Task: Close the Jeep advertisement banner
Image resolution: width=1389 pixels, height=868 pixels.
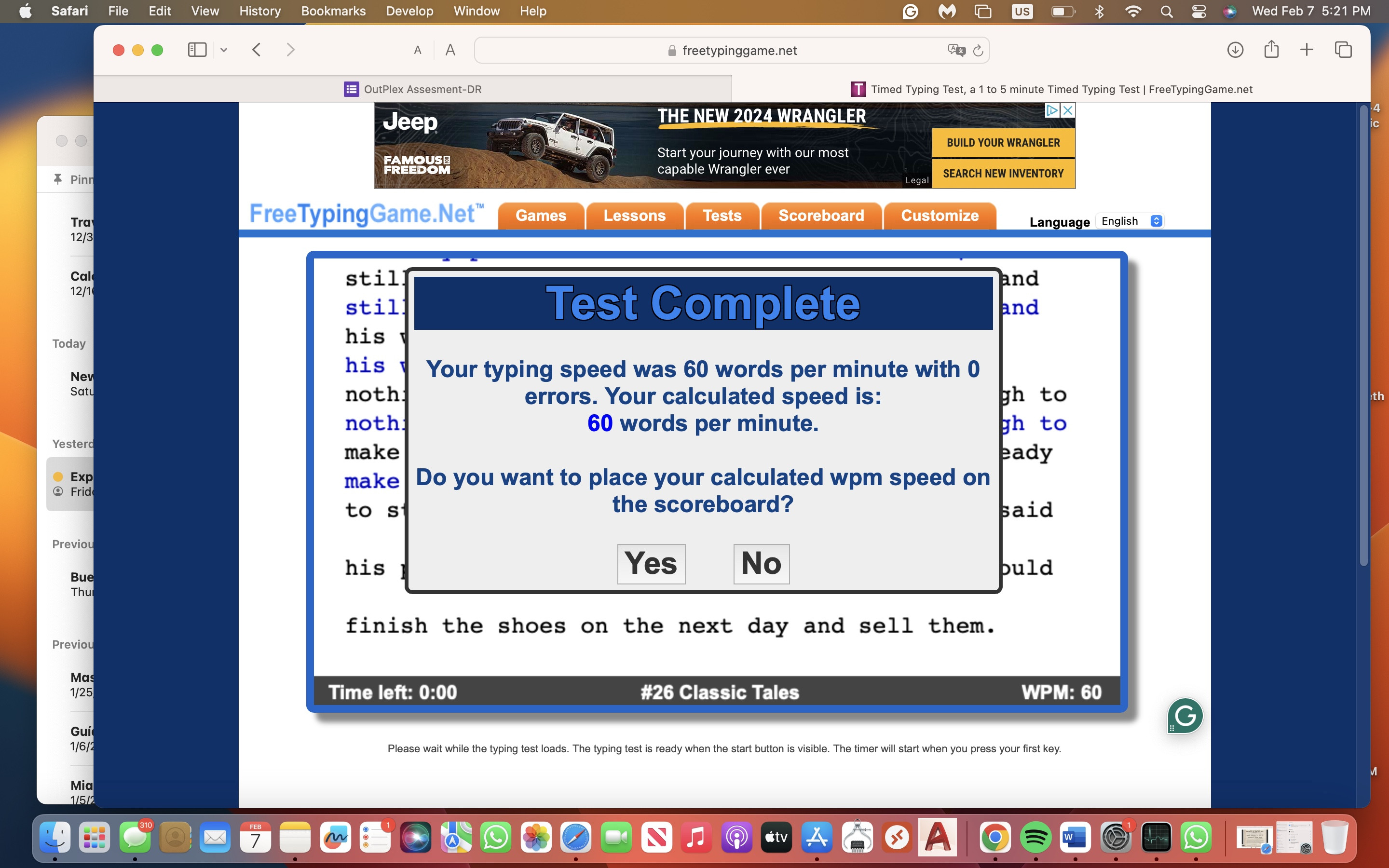Action: [x=1068, y=110]
